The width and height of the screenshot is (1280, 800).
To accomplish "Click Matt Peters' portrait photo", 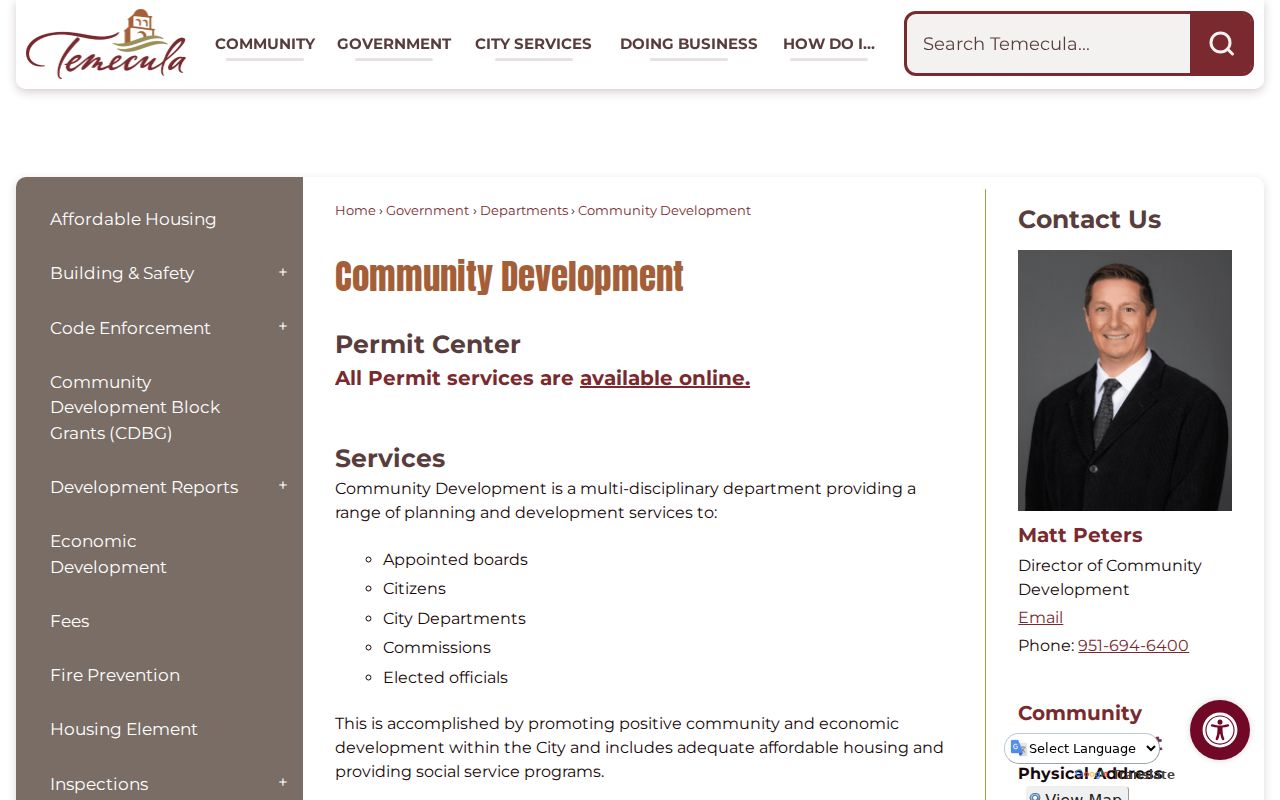I will point(1125,380).
